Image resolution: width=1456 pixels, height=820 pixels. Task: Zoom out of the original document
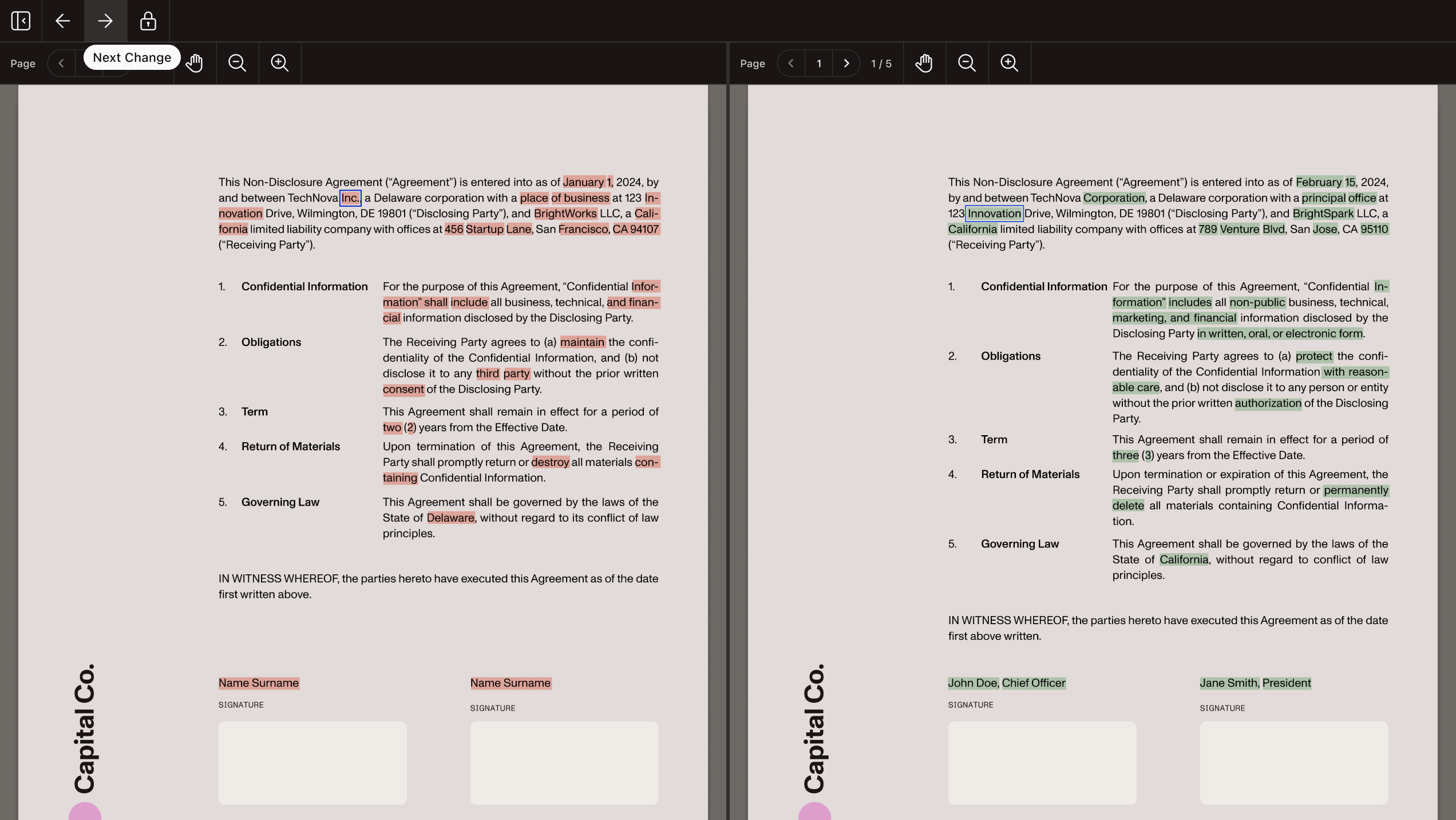tap(237, 63)
